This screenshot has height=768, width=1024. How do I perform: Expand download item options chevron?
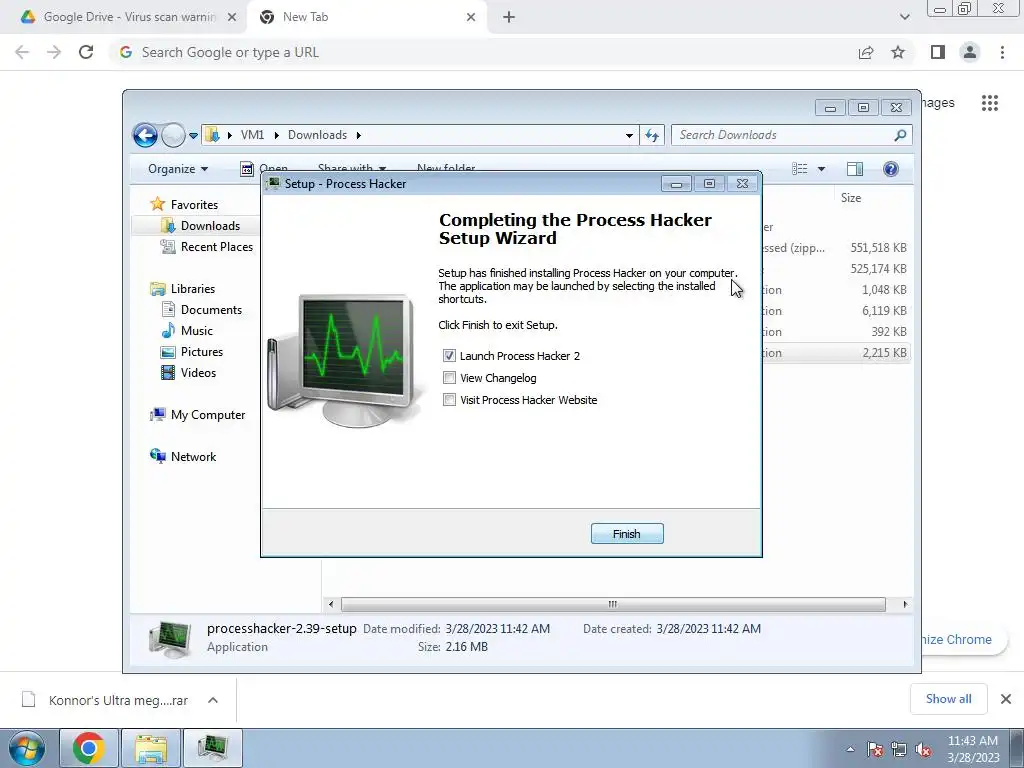(213, 700)
